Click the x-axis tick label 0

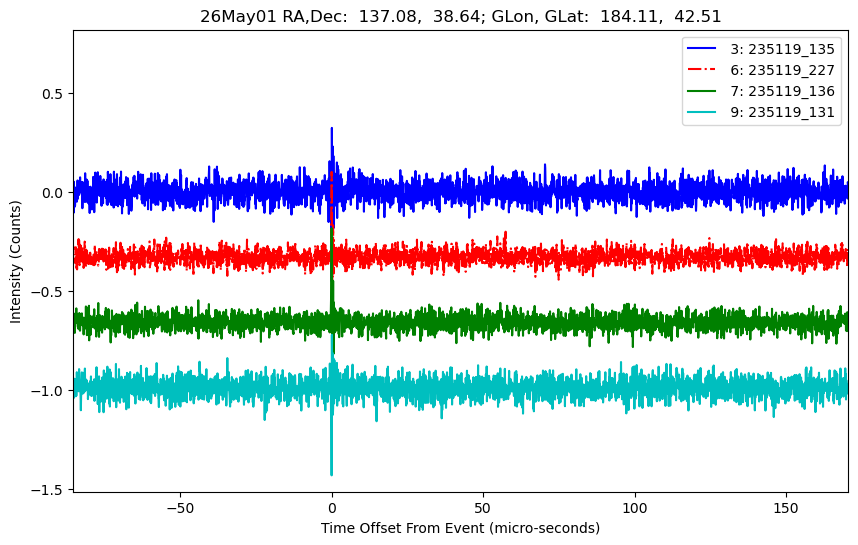click(332, 508)
